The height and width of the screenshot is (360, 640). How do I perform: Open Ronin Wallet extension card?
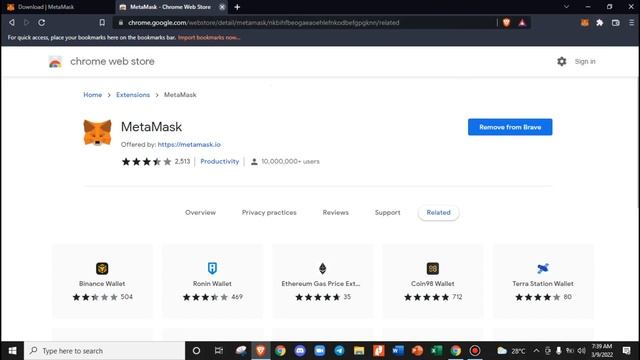point(212,281)
